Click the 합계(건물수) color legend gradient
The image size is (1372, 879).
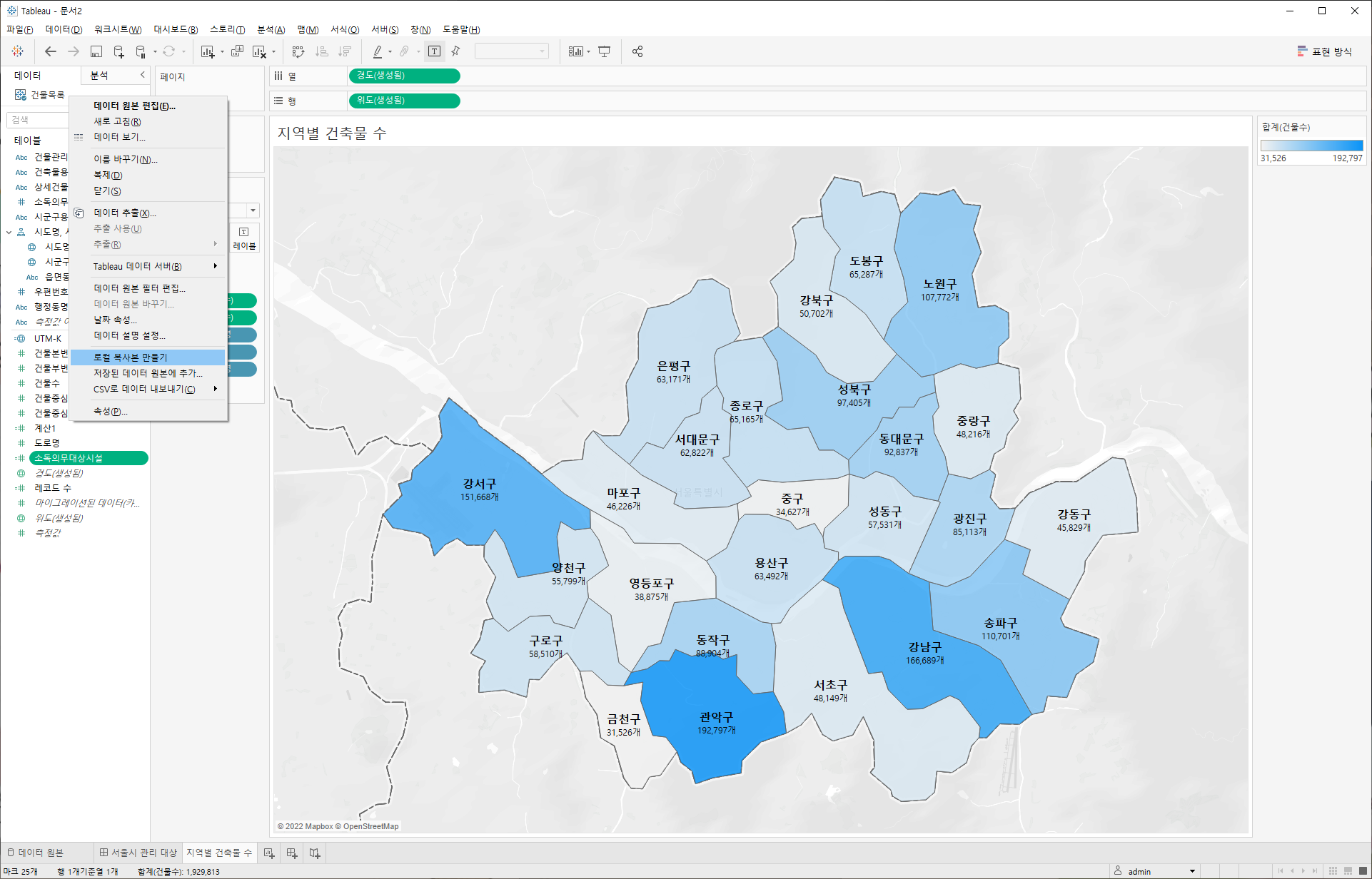click(1311, 146)
